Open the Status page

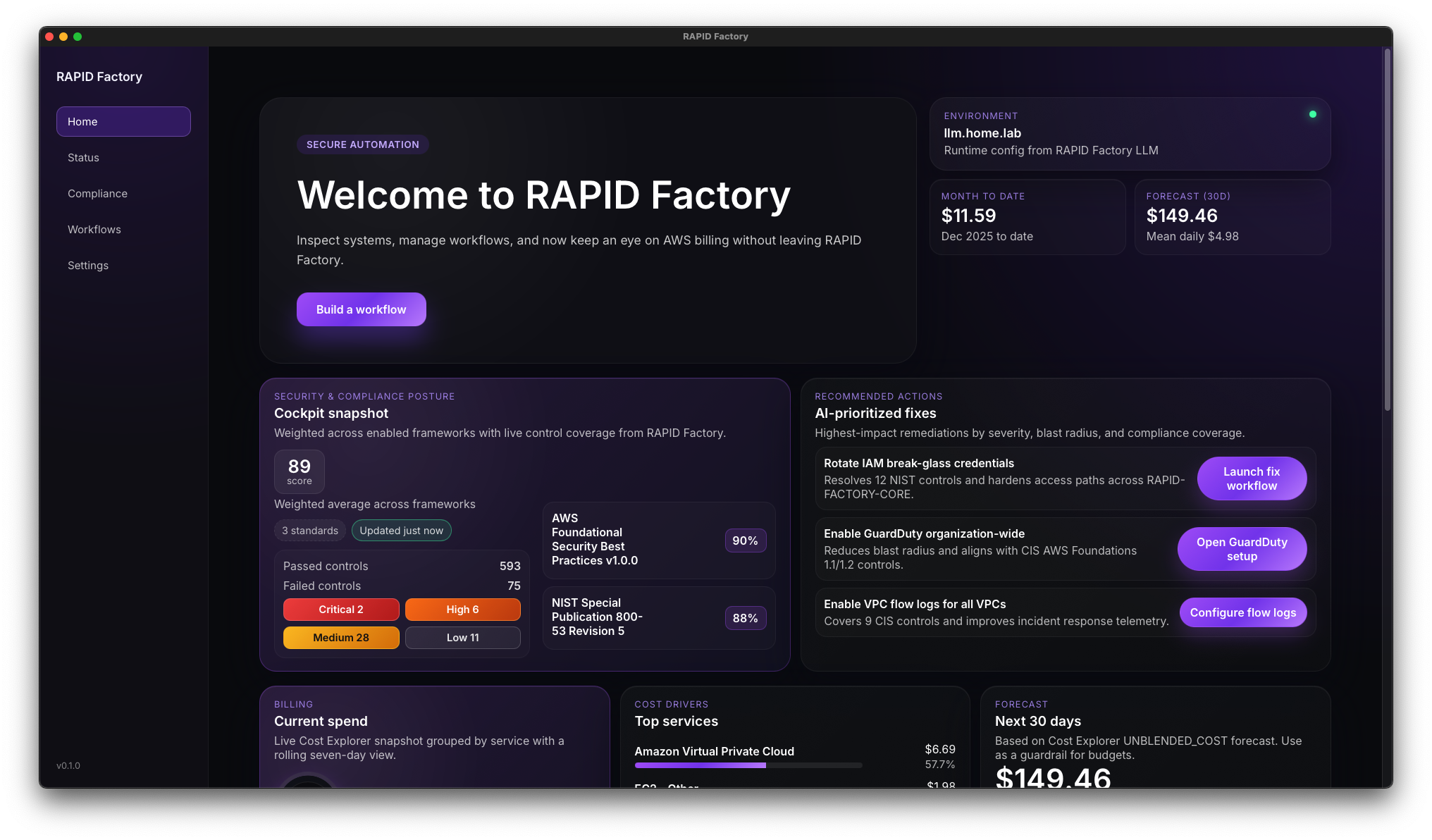[83, 157]
